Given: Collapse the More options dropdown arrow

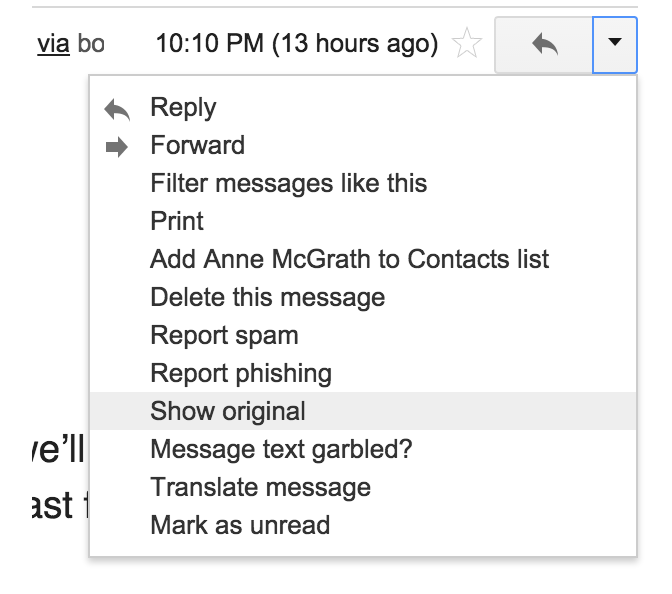Looking at the screenshot, I should [x=615, y=45].
